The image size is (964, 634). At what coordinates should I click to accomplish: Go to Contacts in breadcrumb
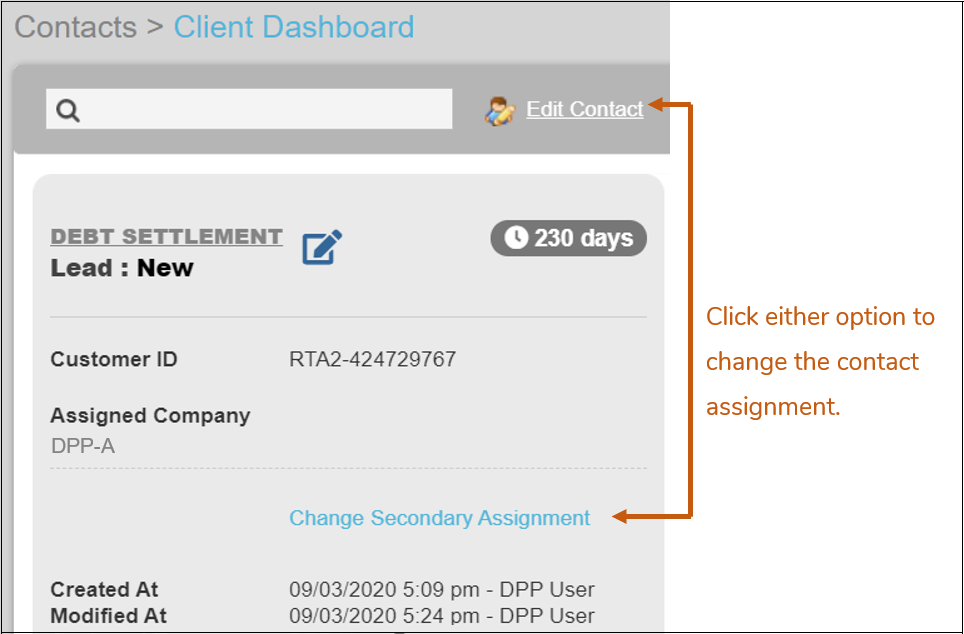[76, 27]
